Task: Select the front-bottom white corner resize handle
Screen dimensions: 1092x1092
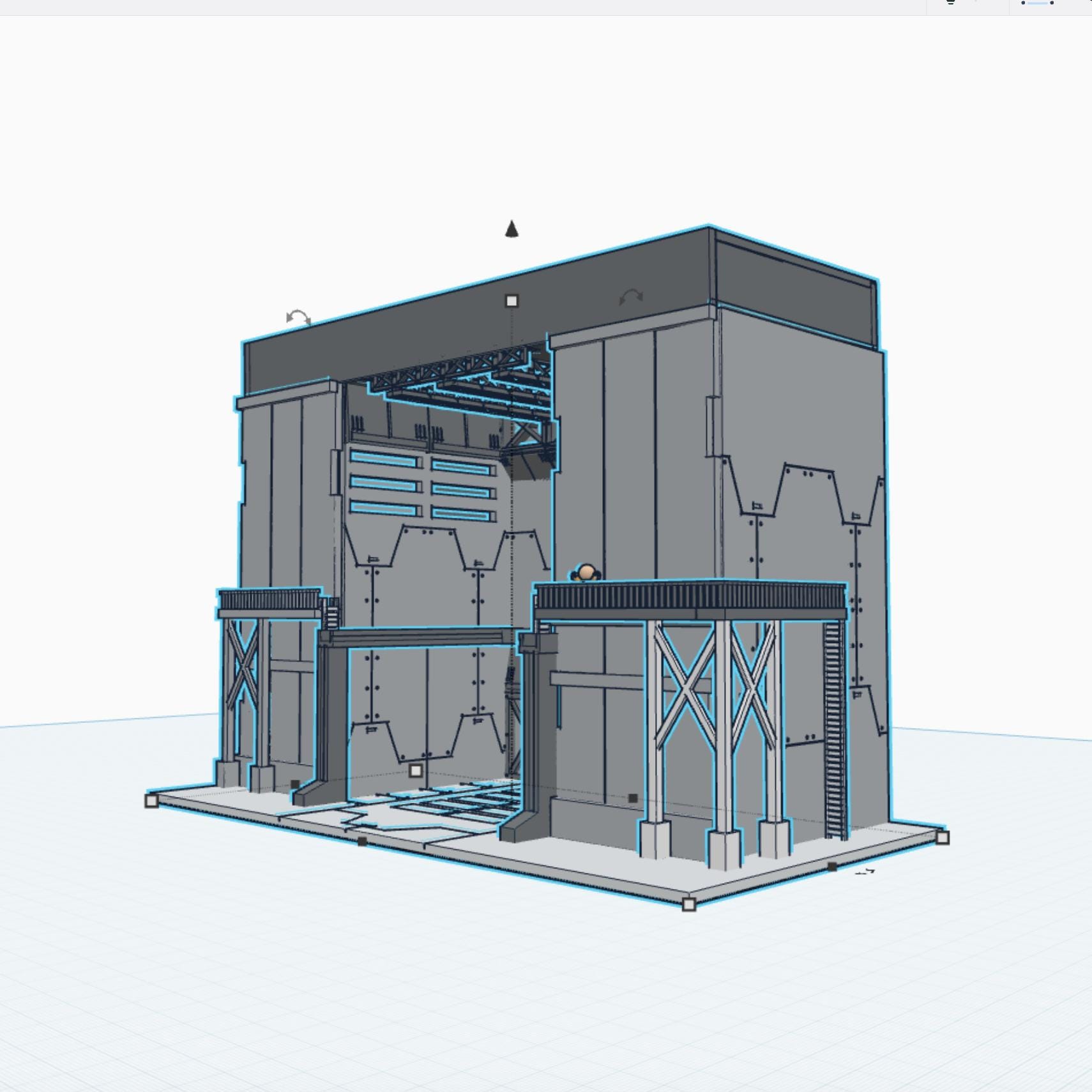Action: (x=688, y=904)
